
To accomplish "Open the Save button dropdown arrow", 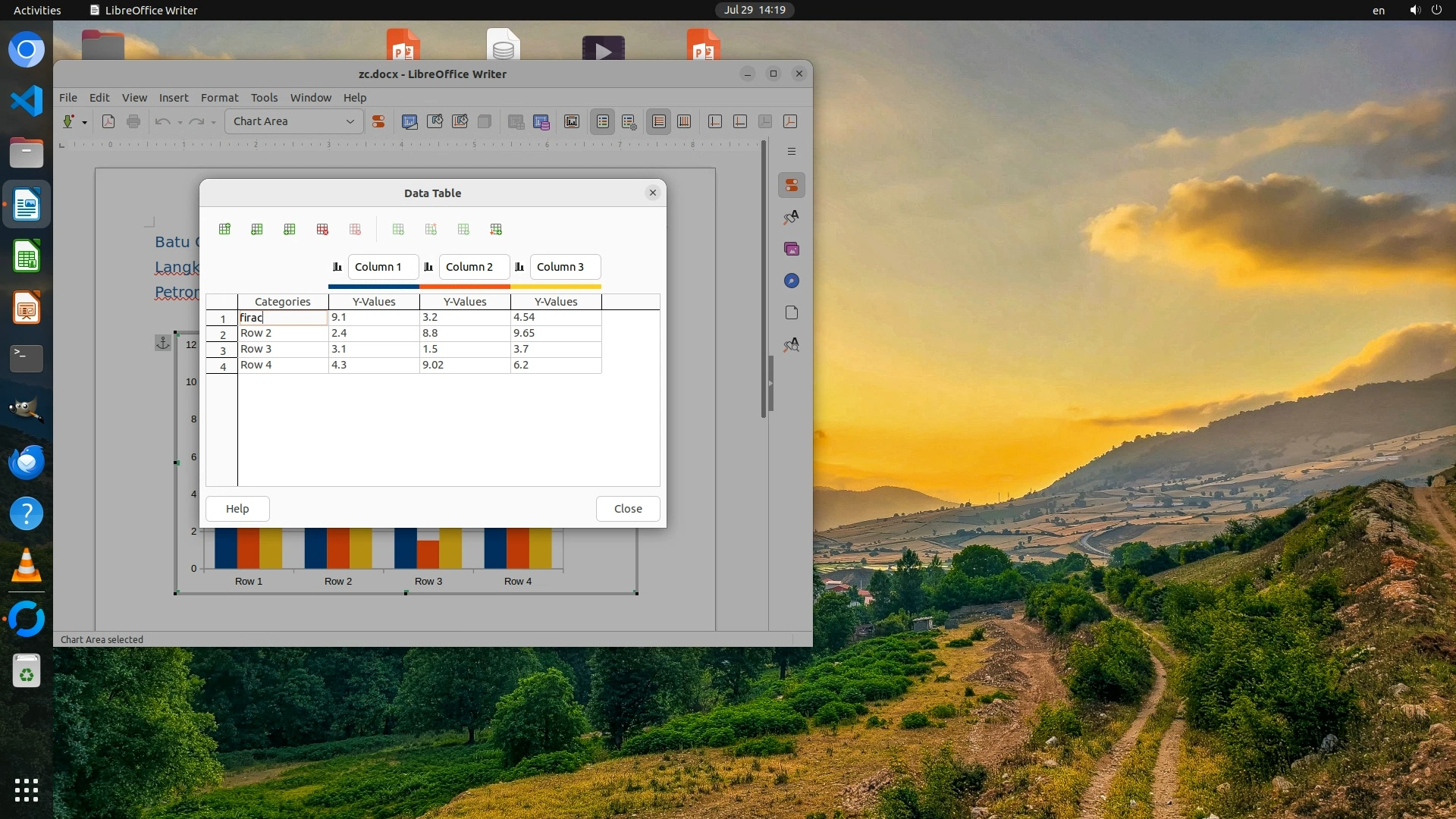I will (x=84, y=122).
